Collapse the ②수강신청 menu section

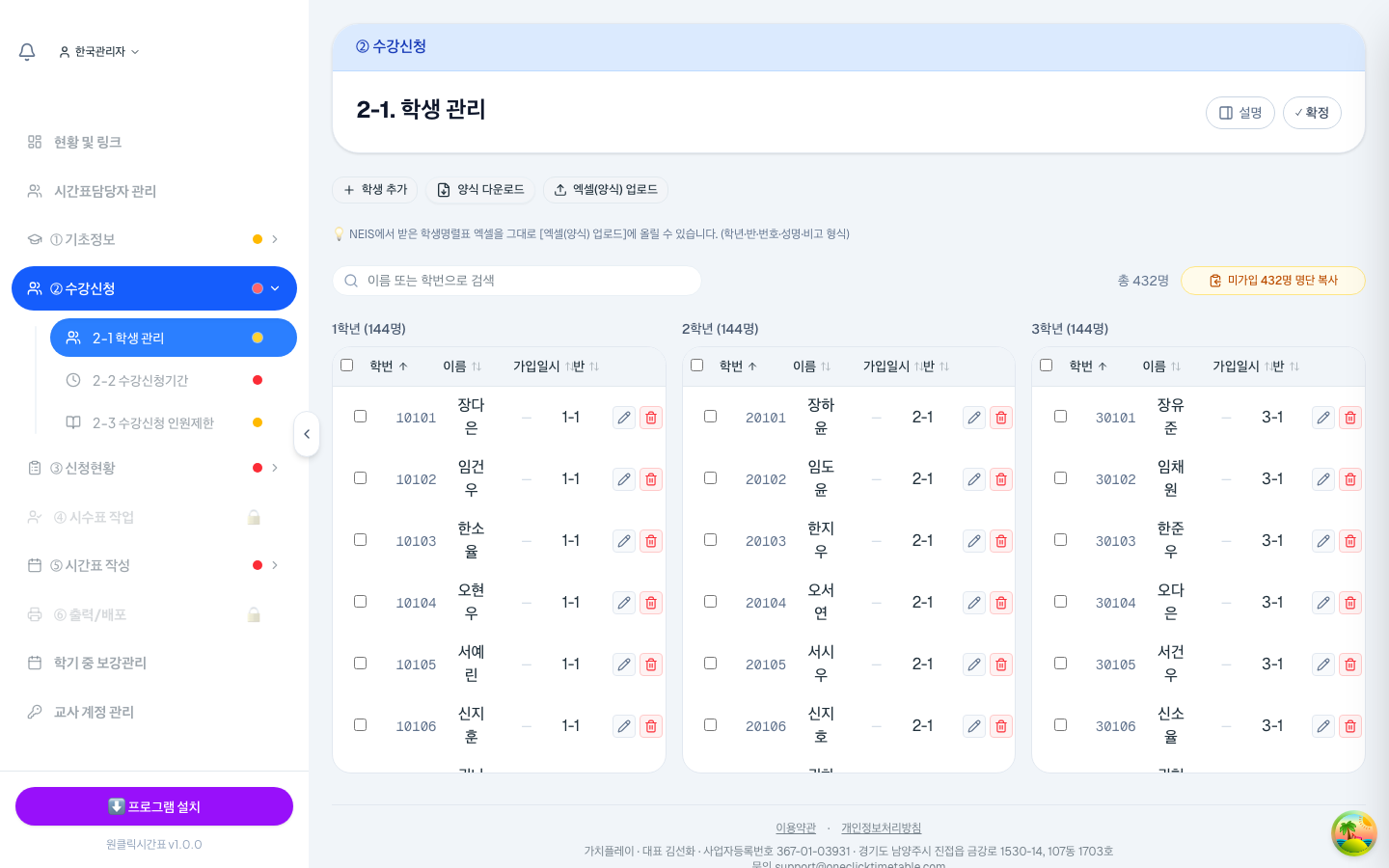pyautogui.click(x=154, y=288)
